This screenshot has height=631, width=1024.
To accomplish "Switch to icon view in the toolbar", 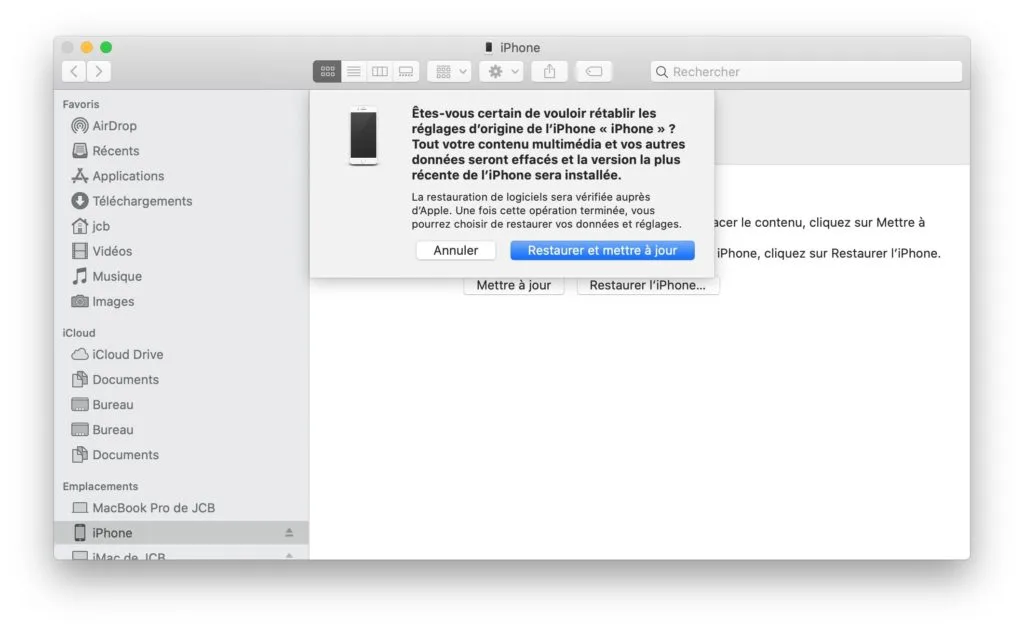I will pos(327,70).
